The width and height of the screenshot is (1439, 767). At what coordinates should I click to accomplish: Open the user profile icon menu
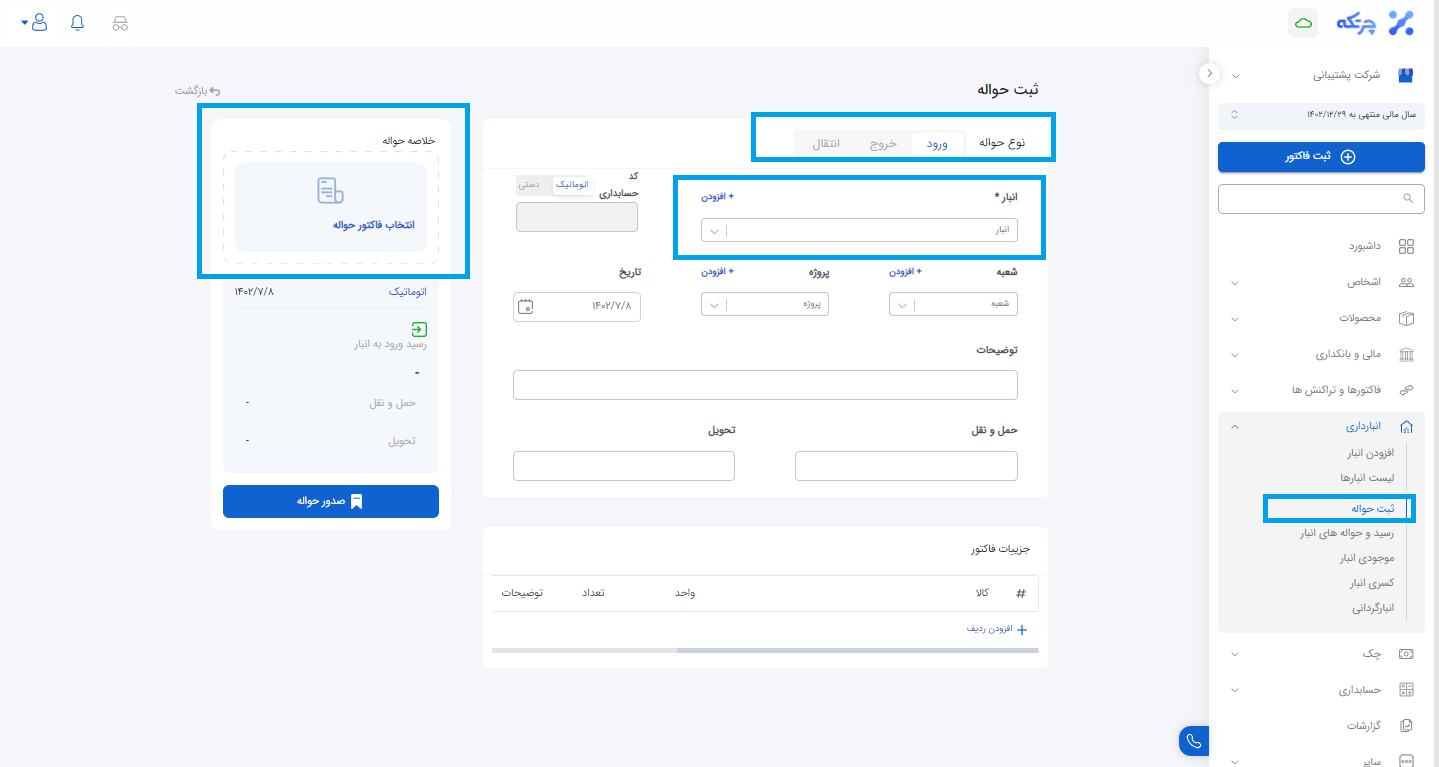(x=38, y=23)
